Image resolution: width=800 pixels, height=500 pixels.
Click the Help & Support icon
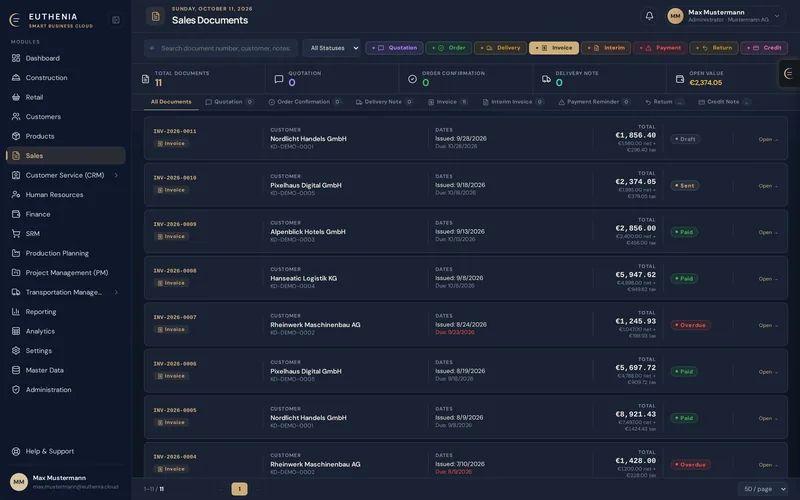[x=16, y=451]
